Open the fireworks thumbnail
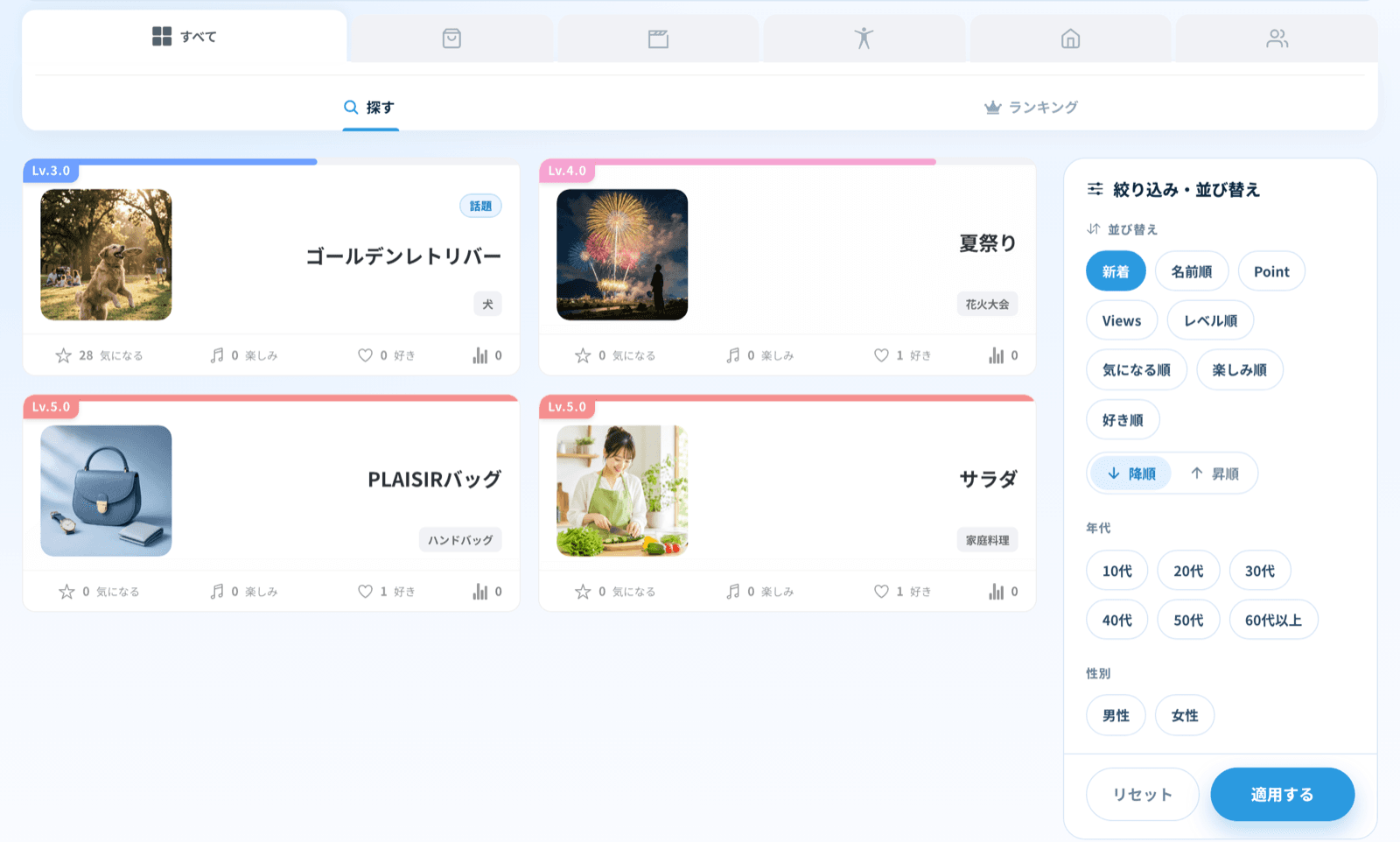This screenshot has height=842, width=1400. click(622, 255)
